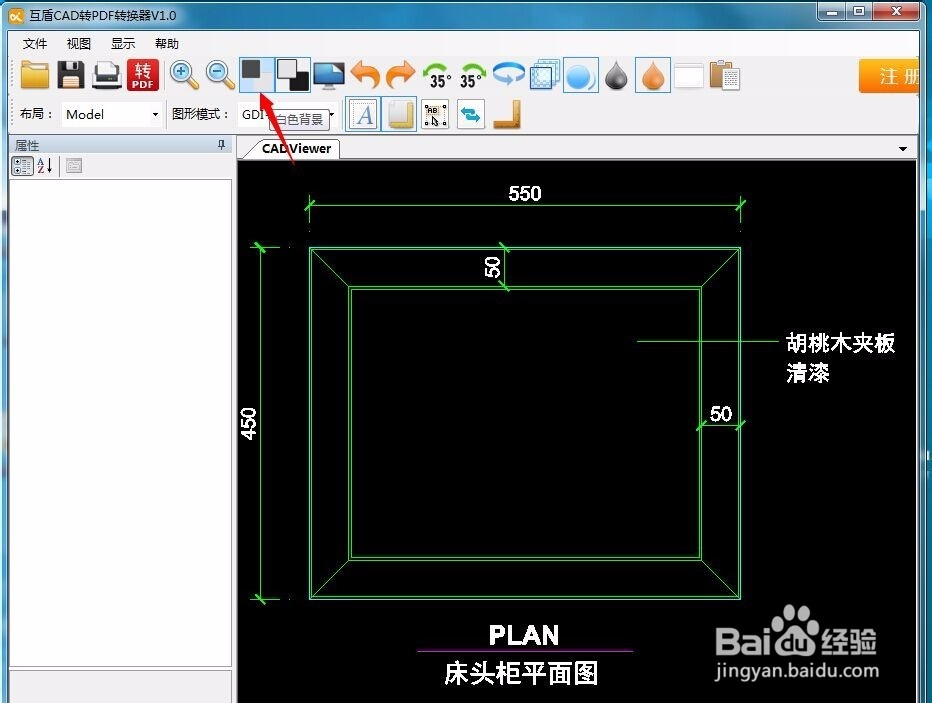932x703 pixels.
Task: Click the orange ruler measure icon
Action: [506, 115]
